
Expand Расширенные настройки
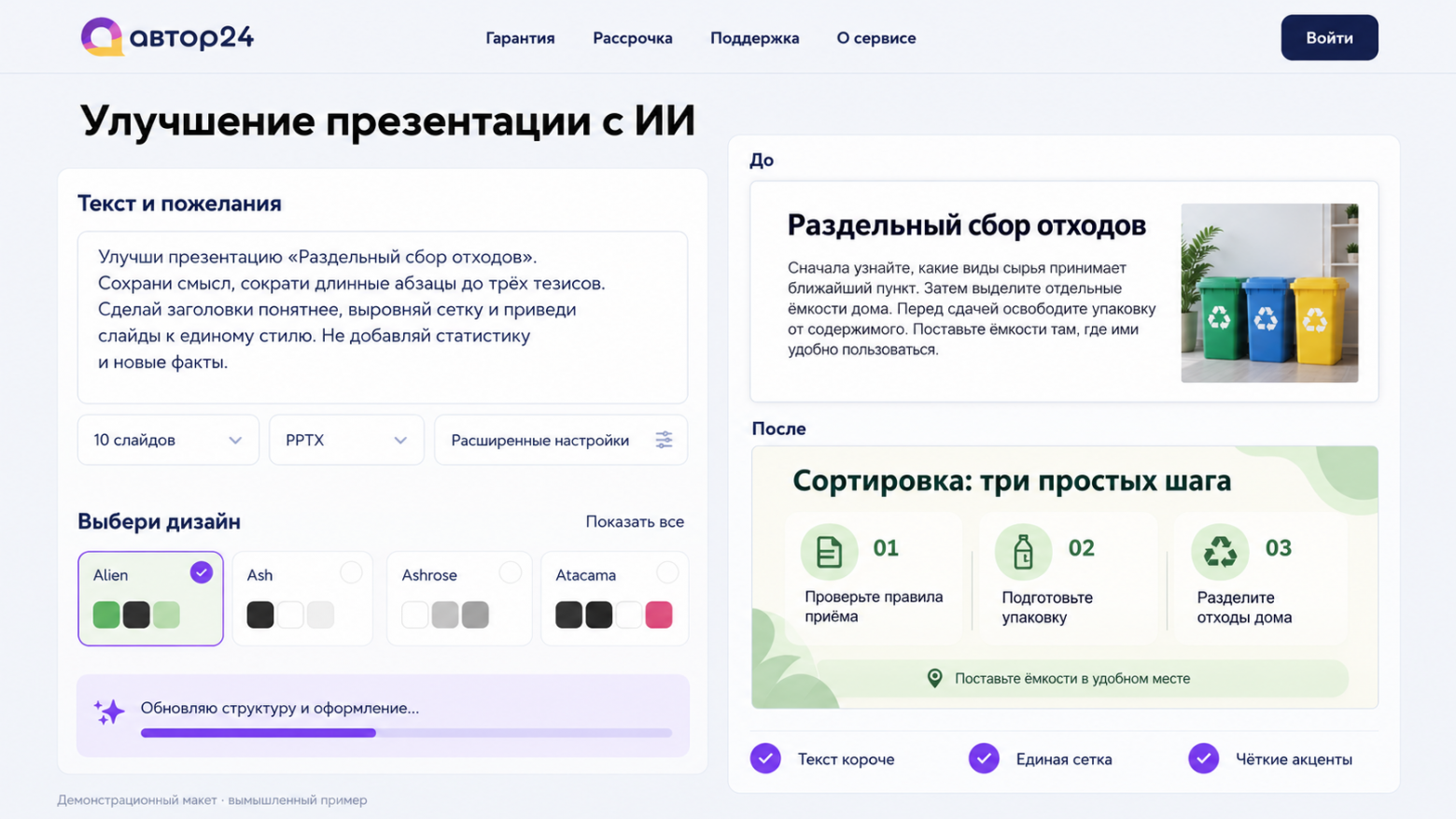(x=561, y=440)
